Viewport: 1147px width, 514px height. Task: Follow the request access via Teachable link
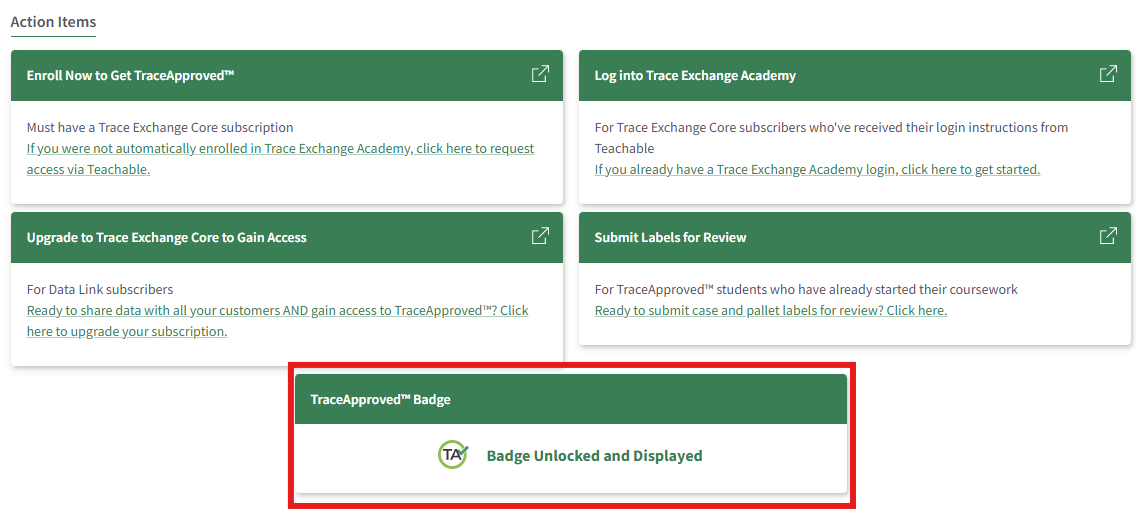point(280,159)
